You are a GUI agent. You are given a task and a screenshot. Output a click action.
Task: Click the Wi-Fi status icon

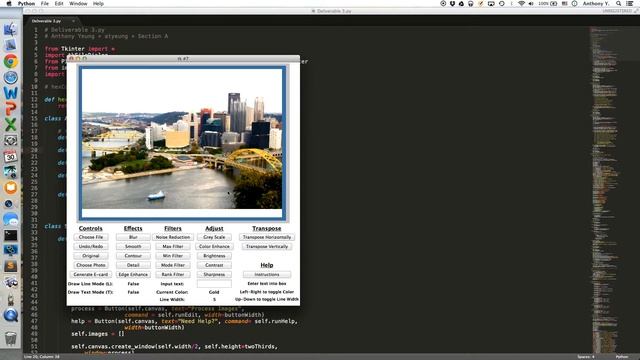[521, 4]
